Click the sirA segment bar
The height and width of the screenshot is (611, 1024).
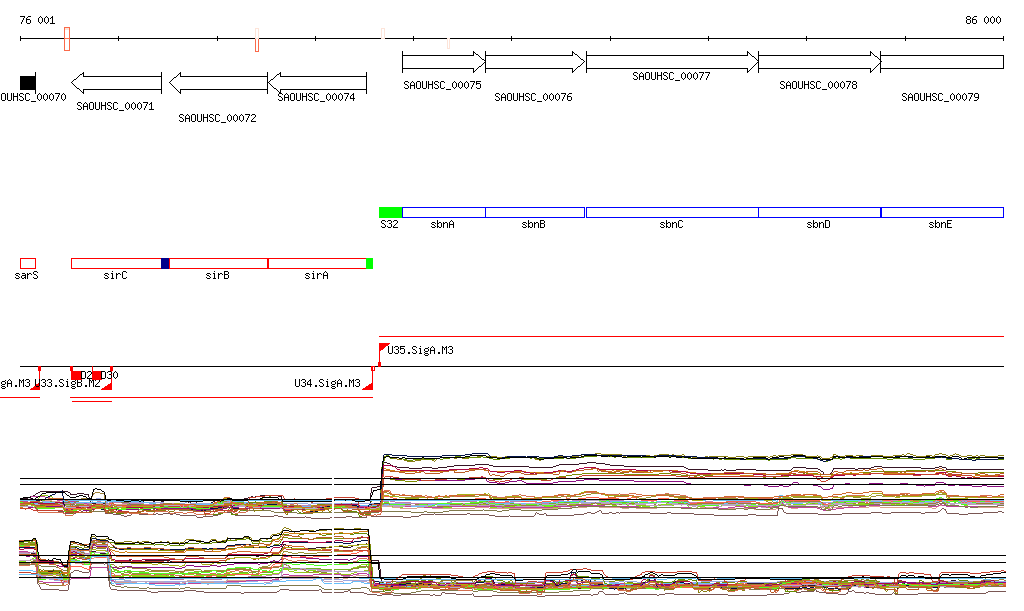(x=316, y=263)
